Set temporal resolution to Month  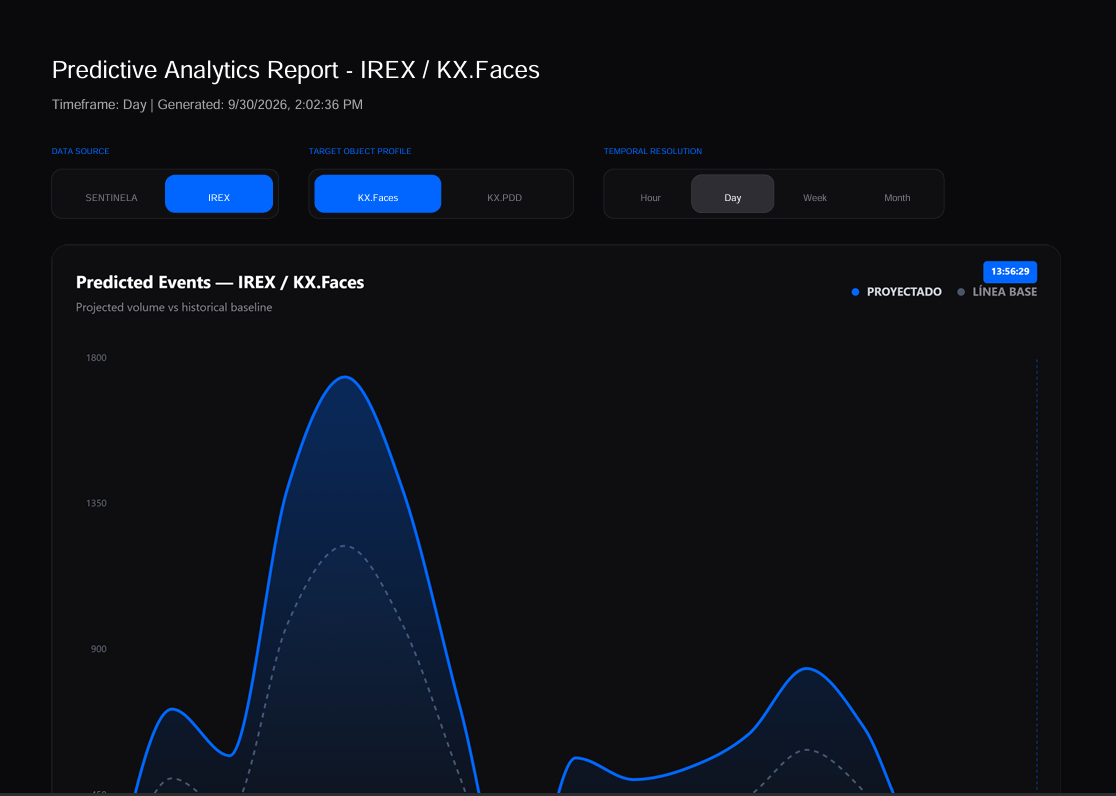pyautogui.click(x=897, y=197)
